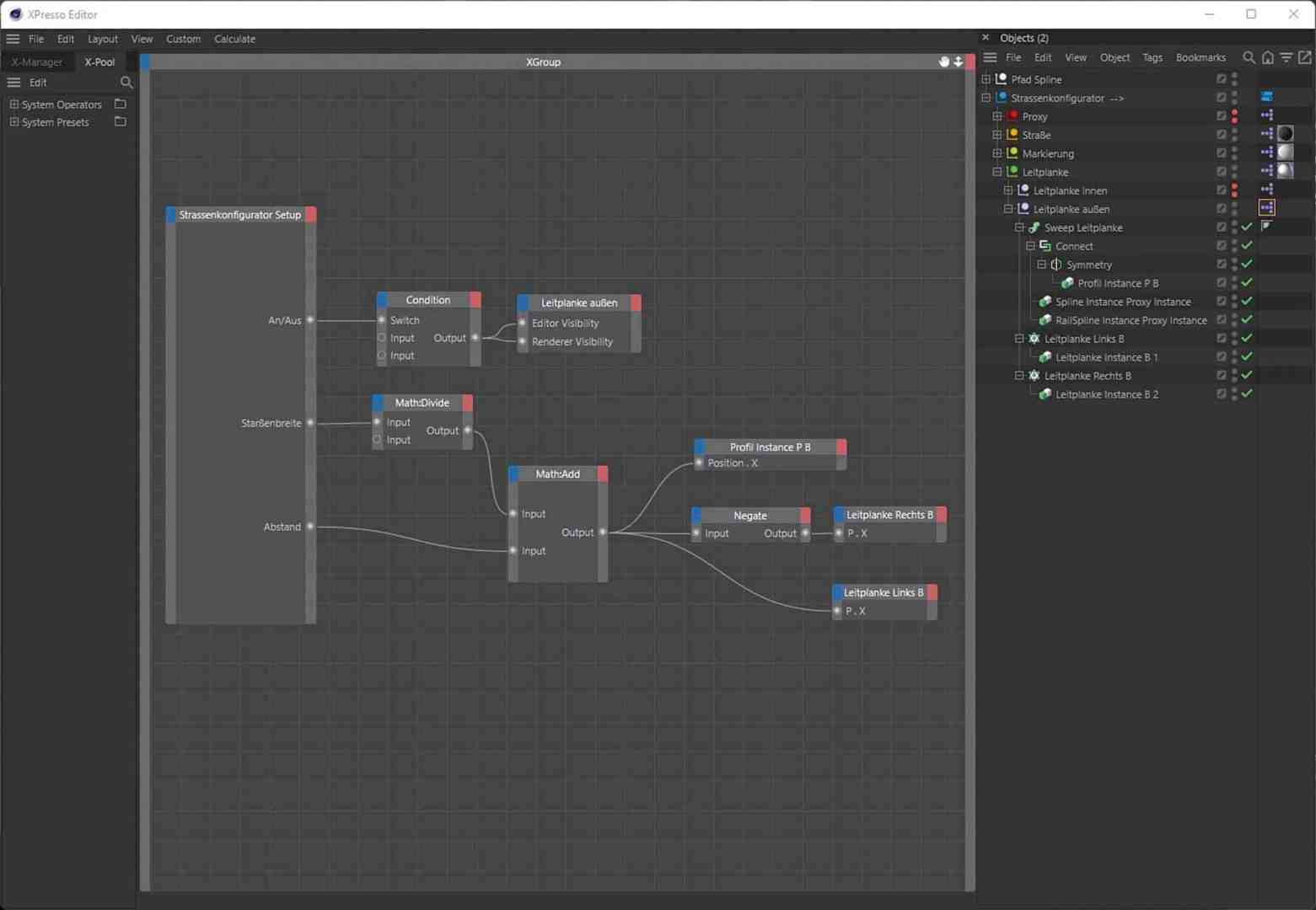Click System Presets in the X-Pool list

[56, 121]
